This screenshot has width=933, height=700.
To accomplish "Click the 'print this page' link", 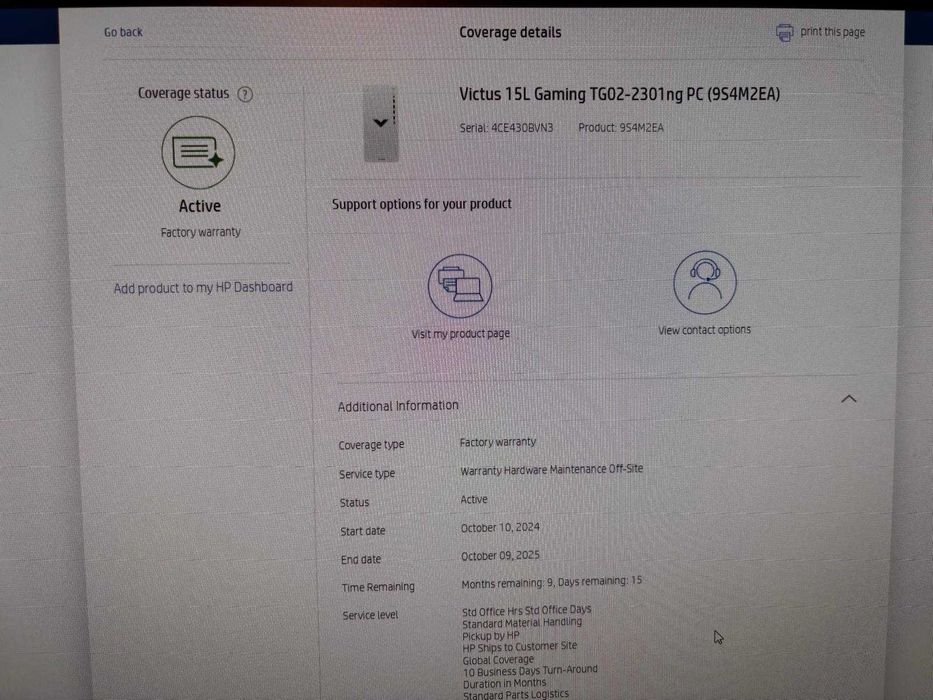I will click(x=832, y=32).
